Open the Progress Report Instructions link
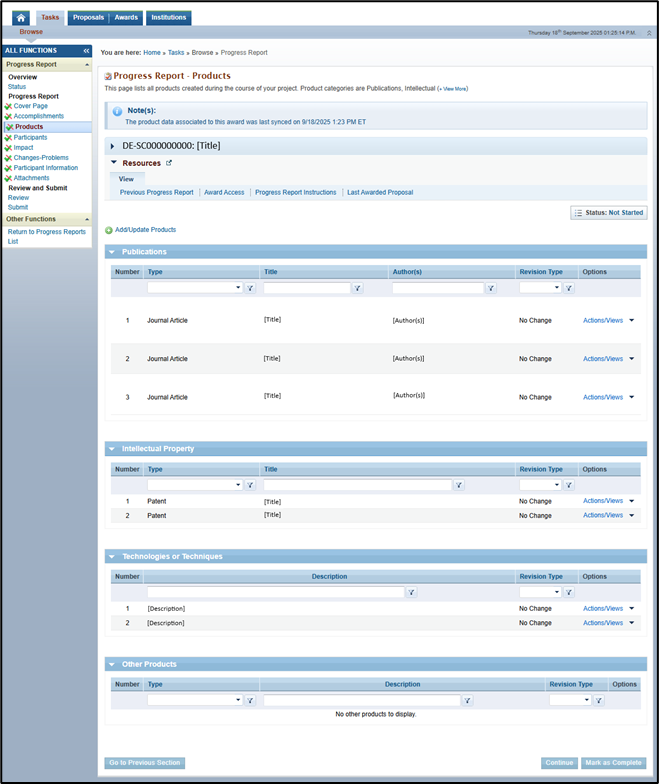Viewport: 659px width, 784px height. tap(295, 192)
